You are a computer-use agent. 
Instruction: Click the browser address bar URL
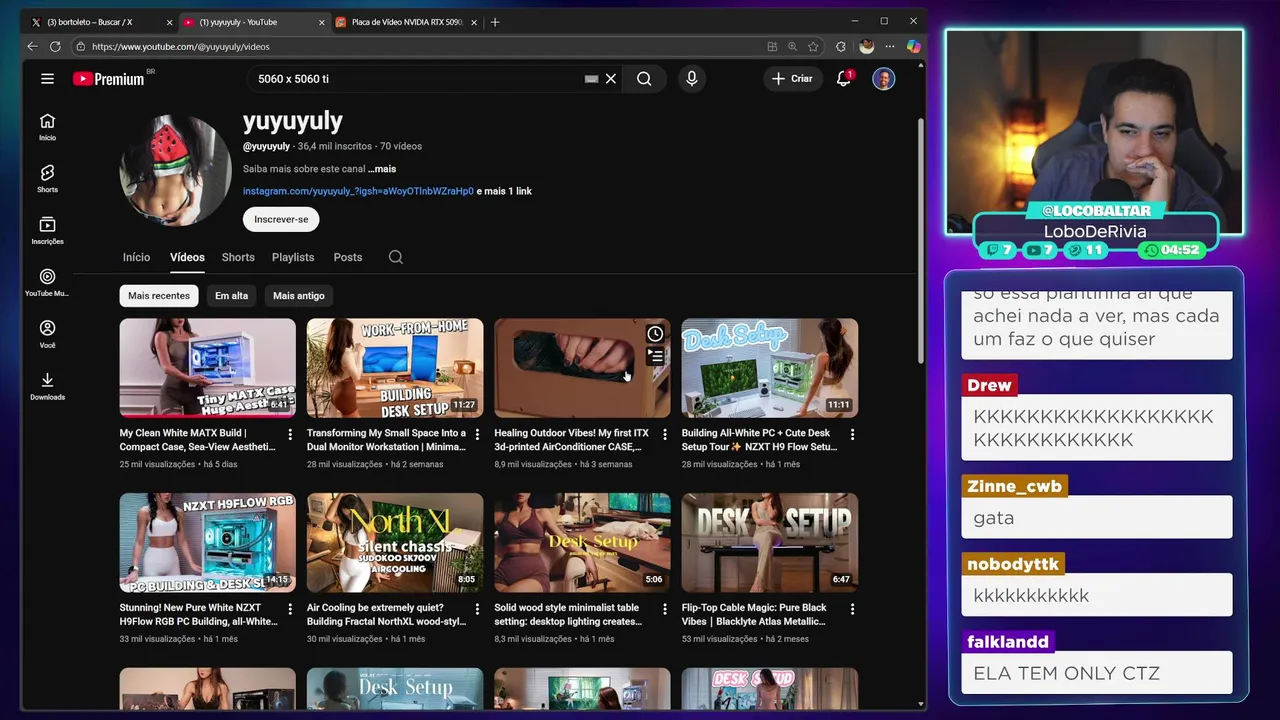pos(181,46)
